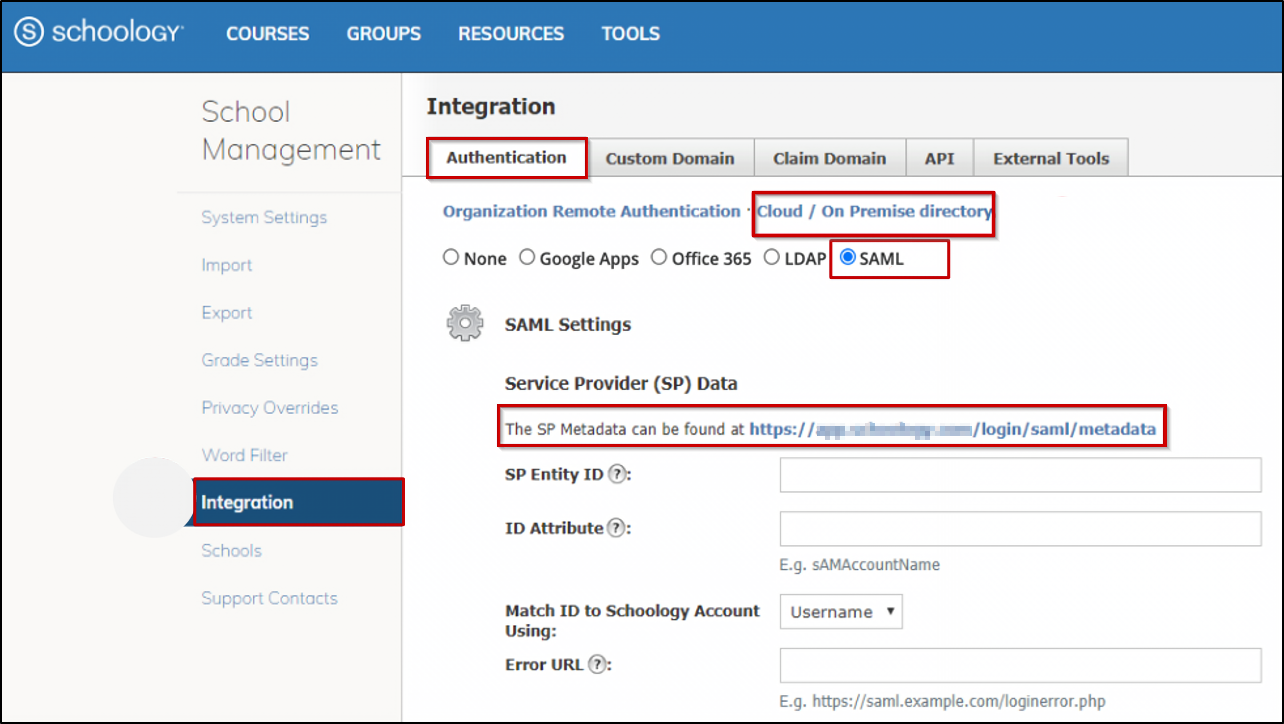Select the LDAP authentication option
The height and width of the screenshot is (724, 1284).
pos(771,256)
